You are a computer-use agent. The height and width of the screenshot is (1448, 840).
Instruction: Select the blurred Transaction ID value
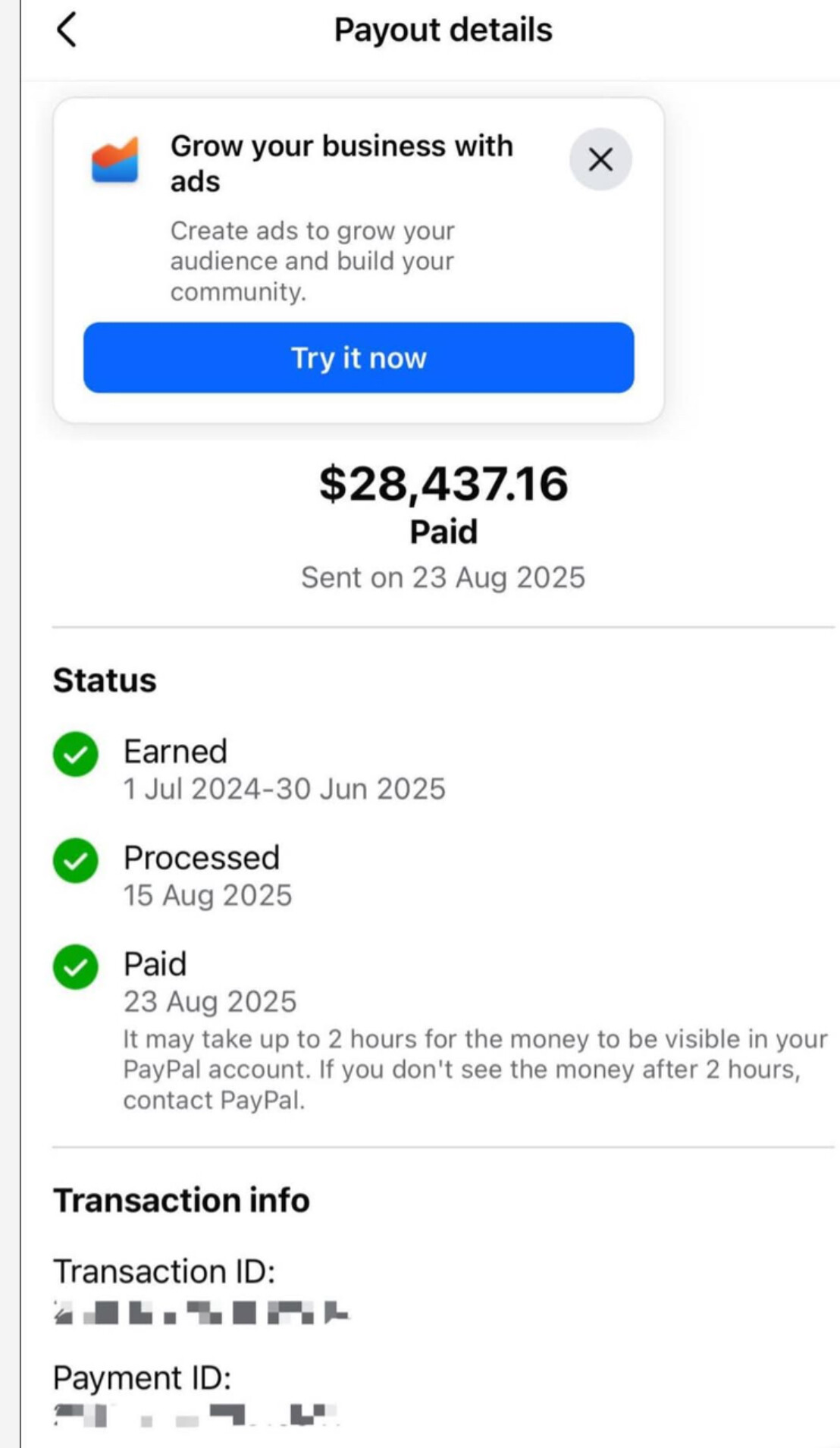click(x=201, y=1312)
